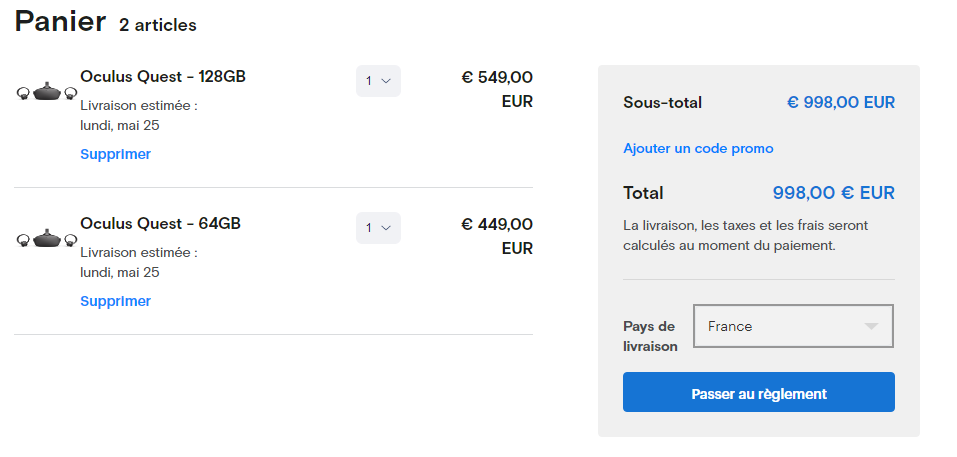Viewport: 957px width, 457px height.
Task: Select the Oculus Quest - 64GB product title
Action: [160, 223]
